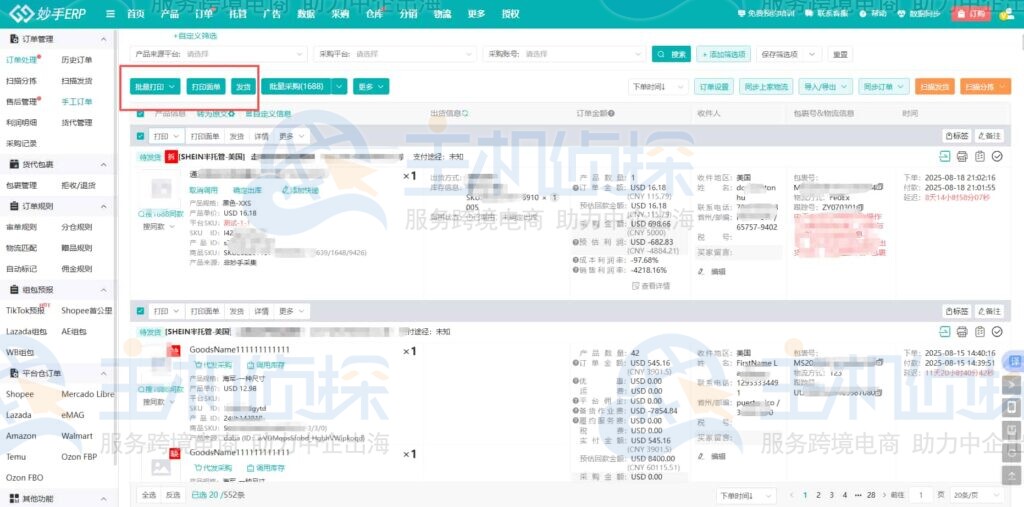Toggle the hamburger sidebar menu icon
1024x507 pixels.
tap(110, 14)
